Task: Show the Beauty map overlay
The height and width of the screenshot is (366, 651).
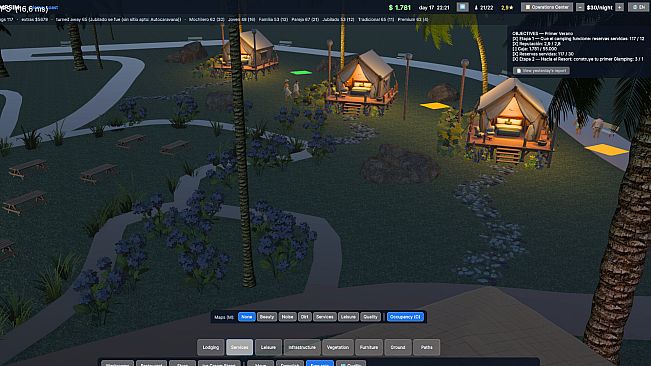Action: 267,317
